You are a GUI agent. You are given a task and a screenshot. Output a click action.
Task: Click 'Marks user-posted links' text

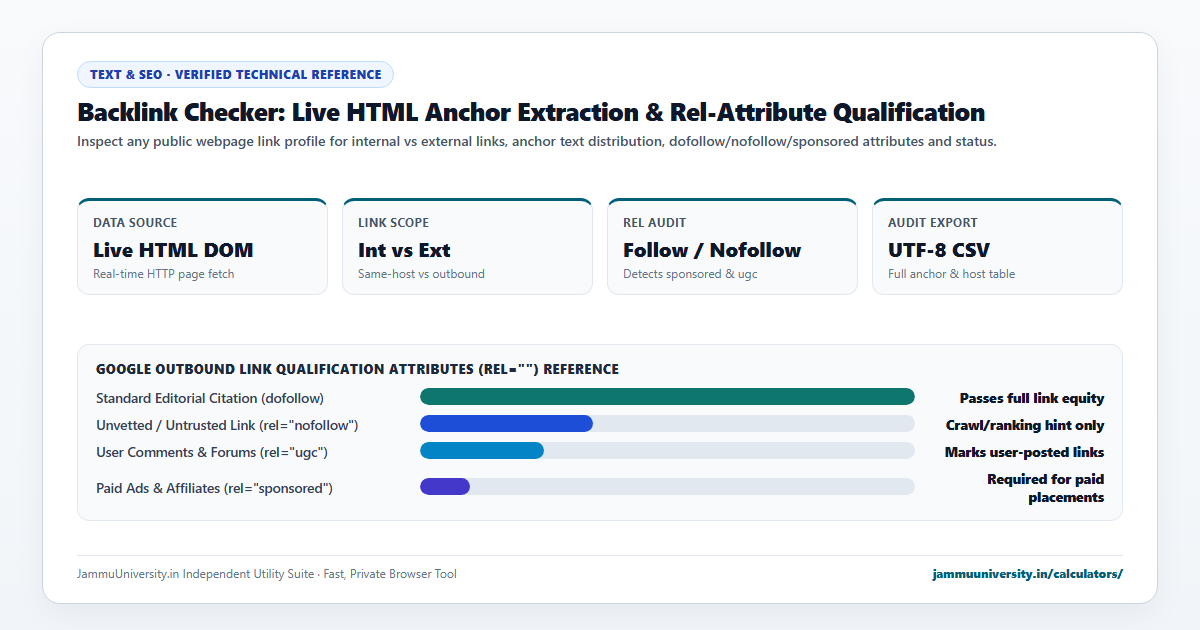1025,452
